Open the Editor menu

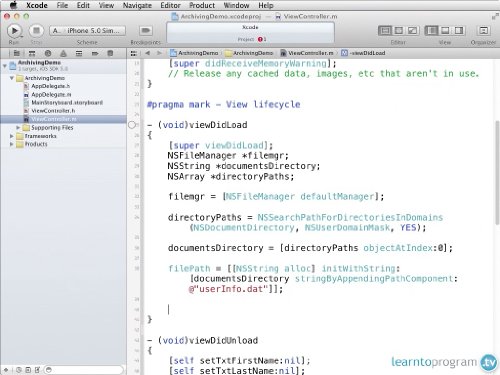(170, 5)
